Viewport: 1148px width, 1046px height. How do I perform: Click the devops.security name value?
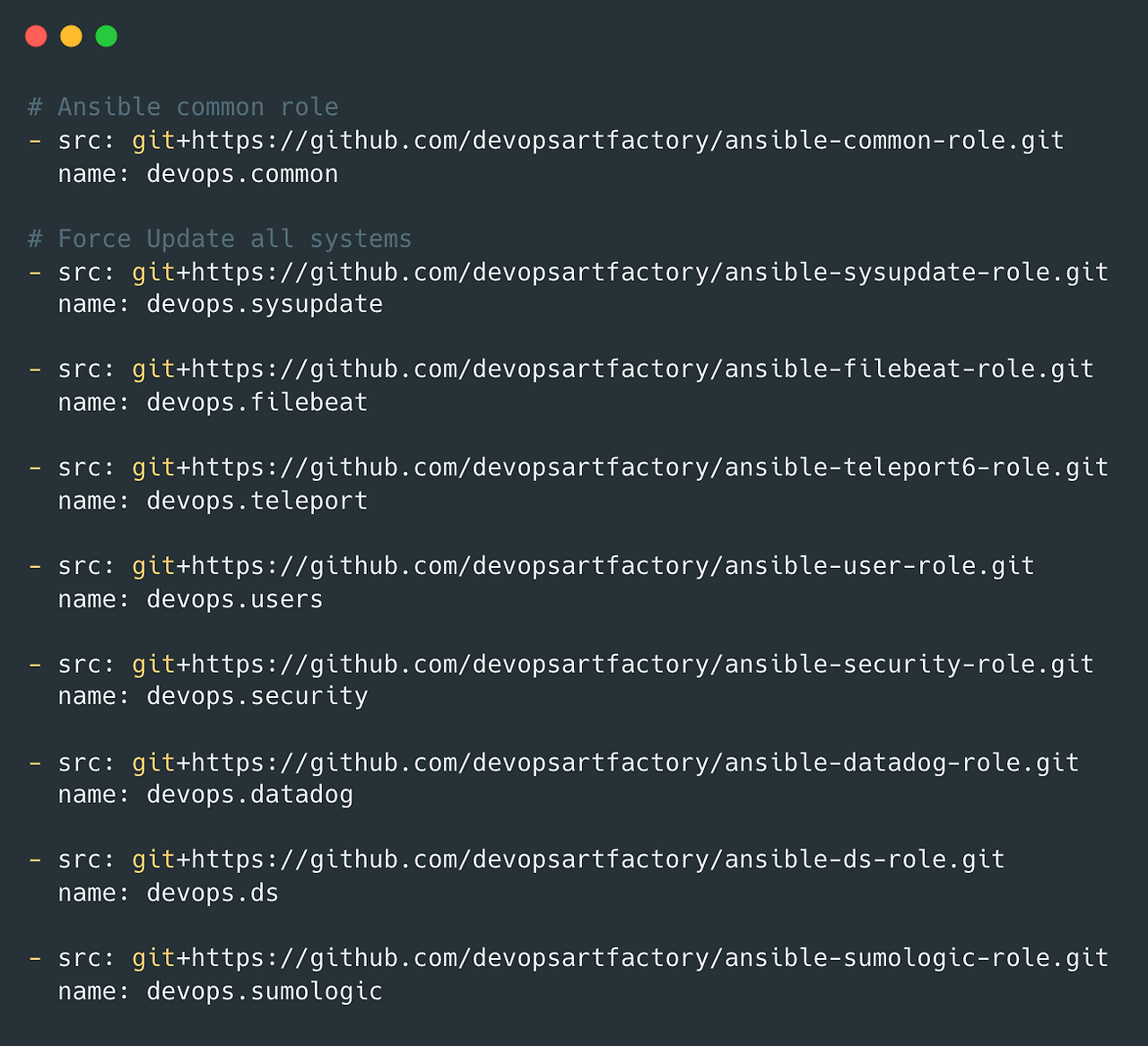point(257,697)
